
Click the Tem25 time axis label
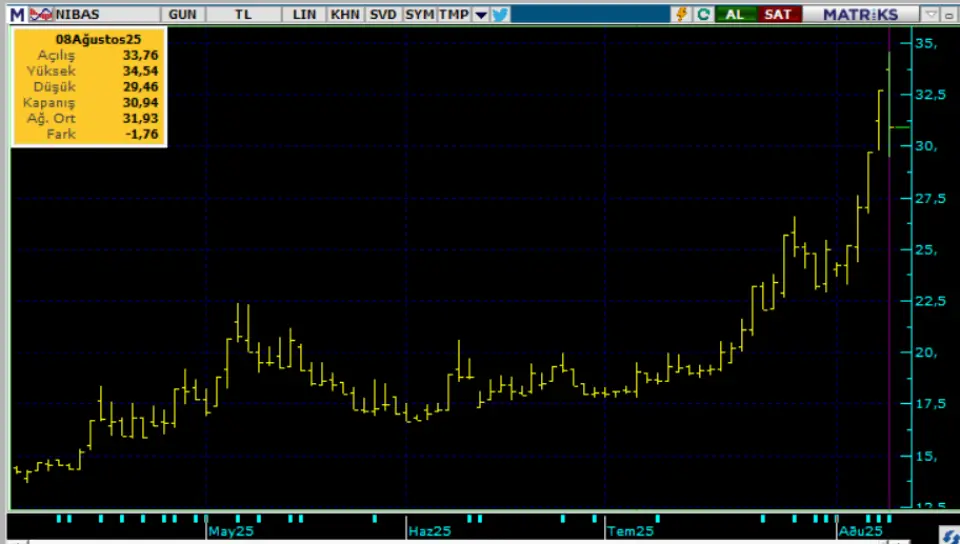630,531
